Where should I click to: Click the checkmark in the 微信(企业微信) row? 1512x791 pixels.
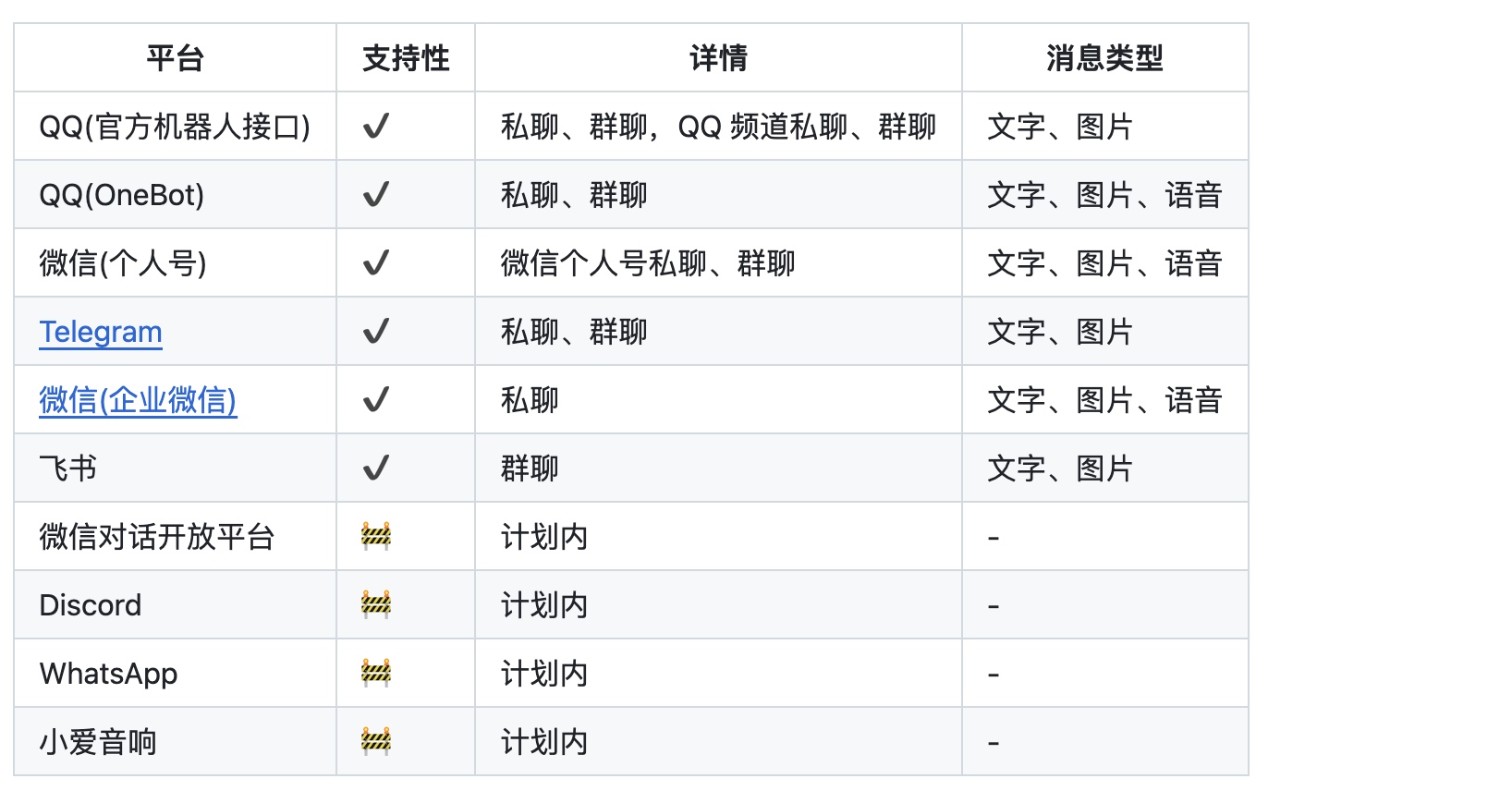coord(376,400)
